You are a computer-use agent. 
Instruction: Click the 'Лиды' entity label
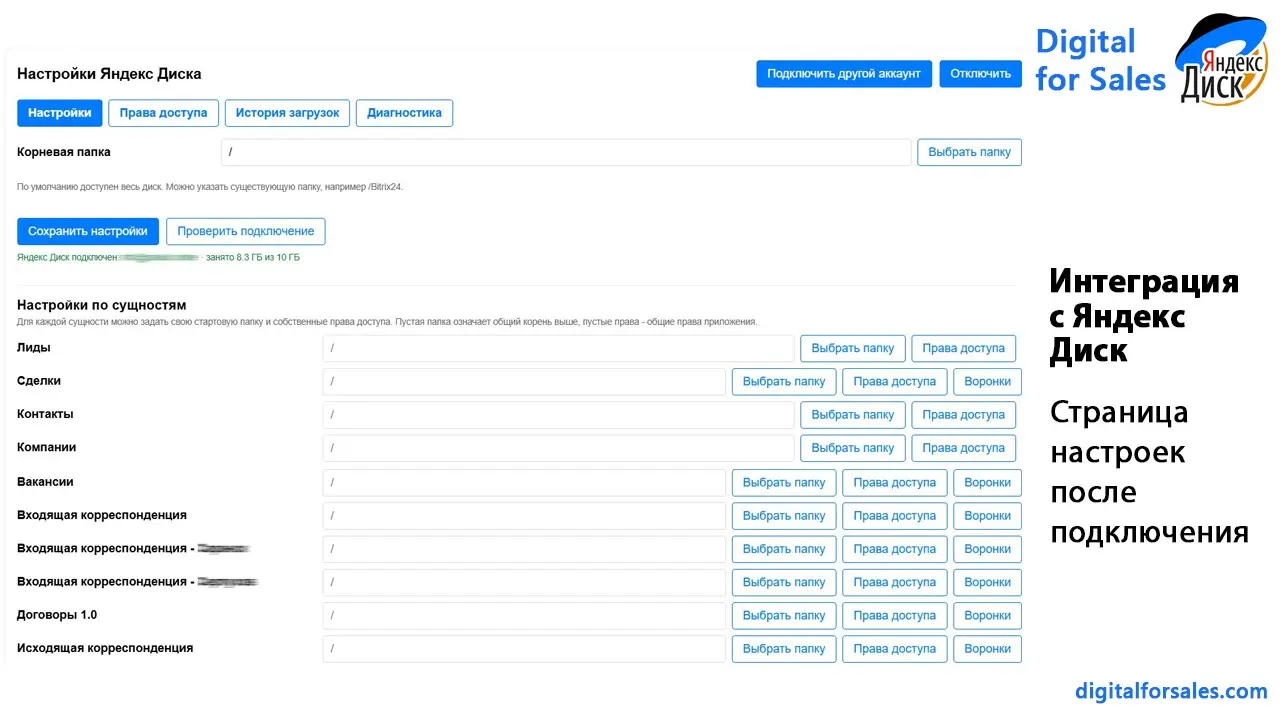coord(34,348)
